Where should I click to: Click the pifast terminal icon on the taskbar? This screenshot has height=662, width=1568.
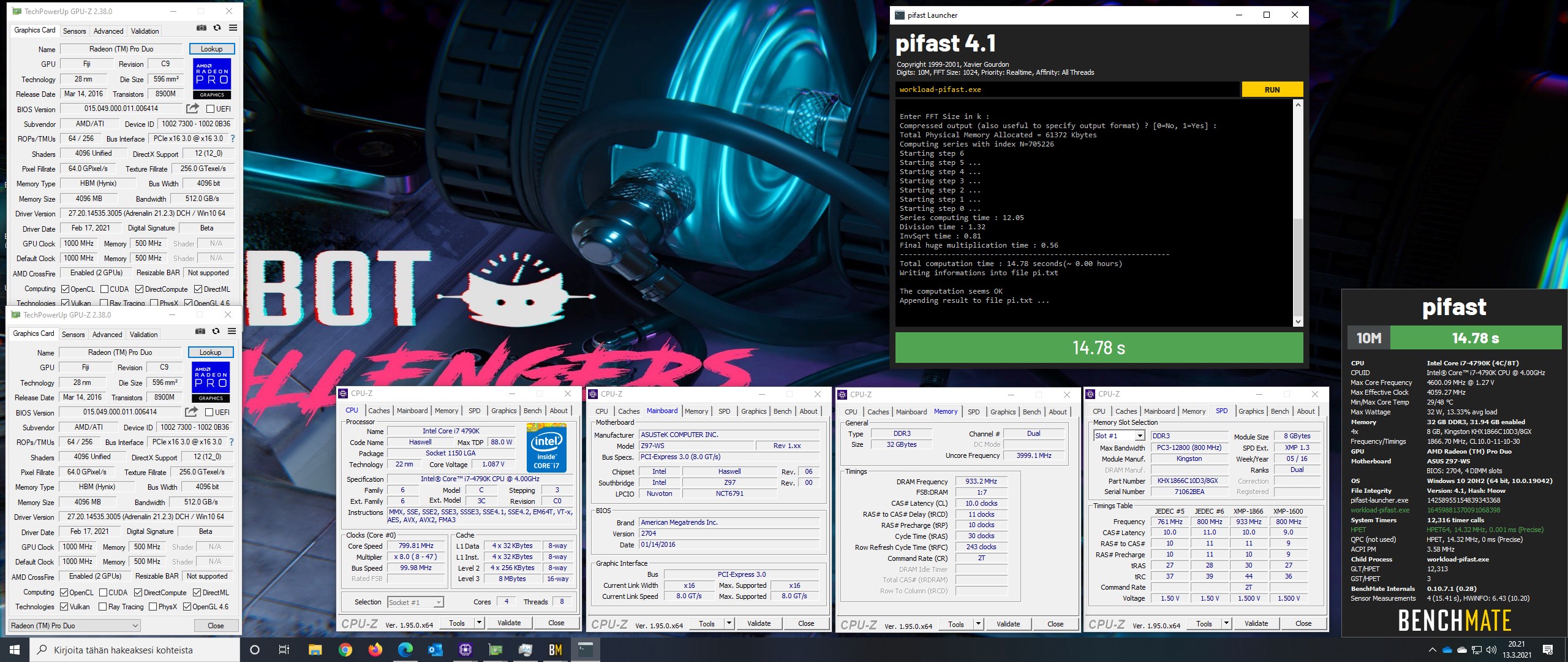pos(586,650)
